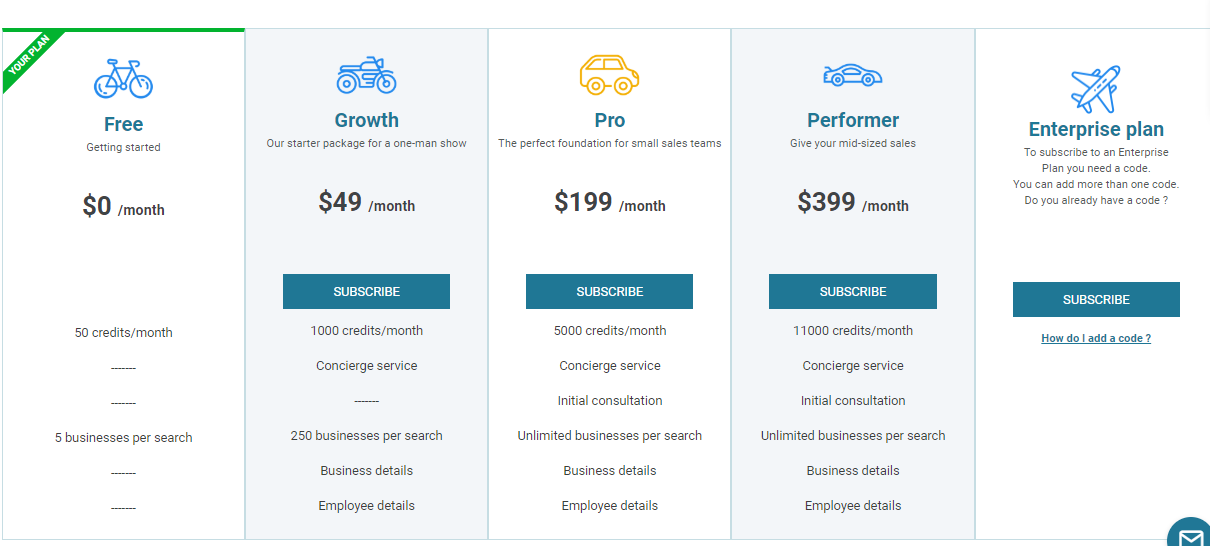Click the $199 /month price
Screen dimensions: 1210x546
(x=609, y=203)
